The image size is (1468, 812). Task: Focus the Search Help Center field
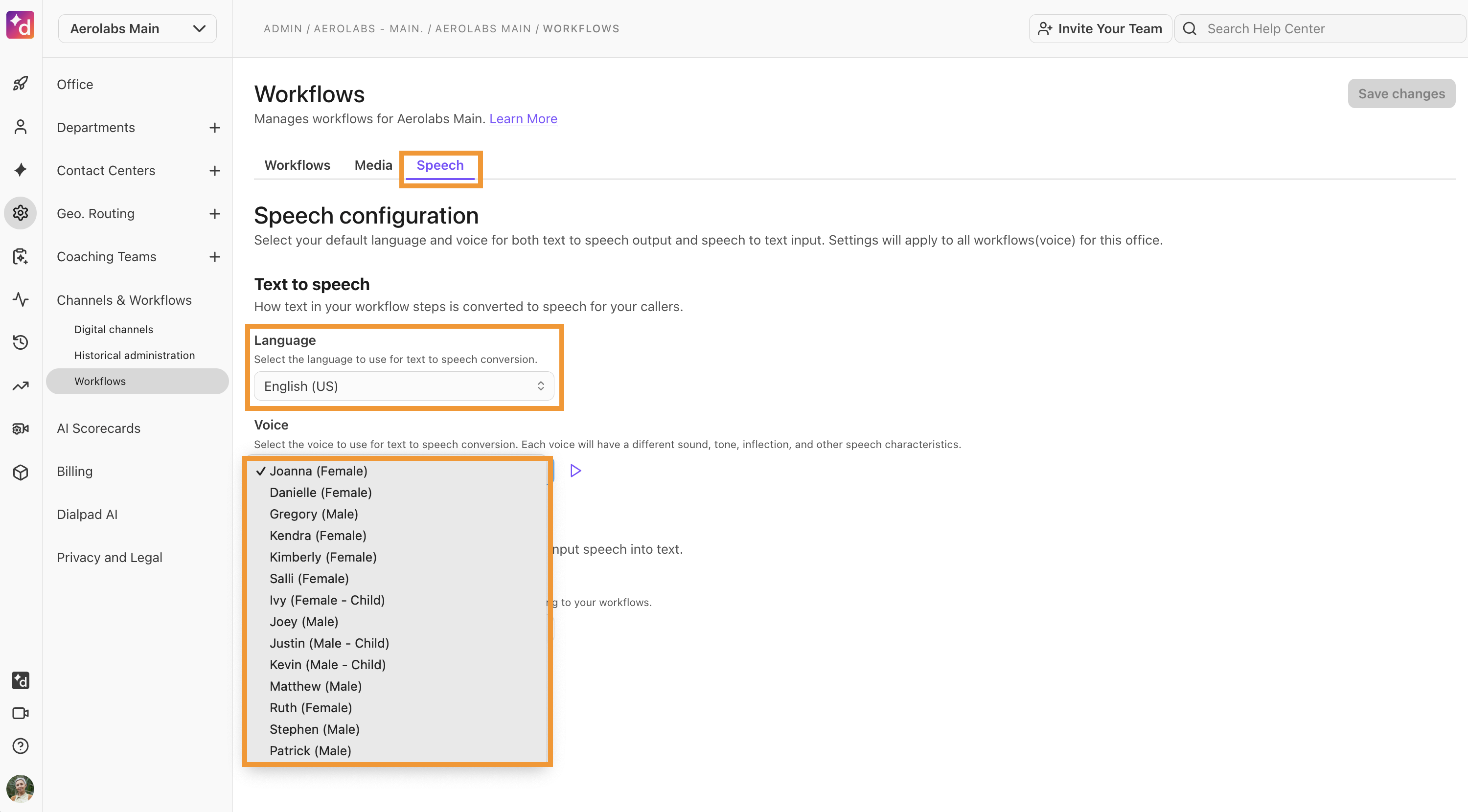[1321, 28]
